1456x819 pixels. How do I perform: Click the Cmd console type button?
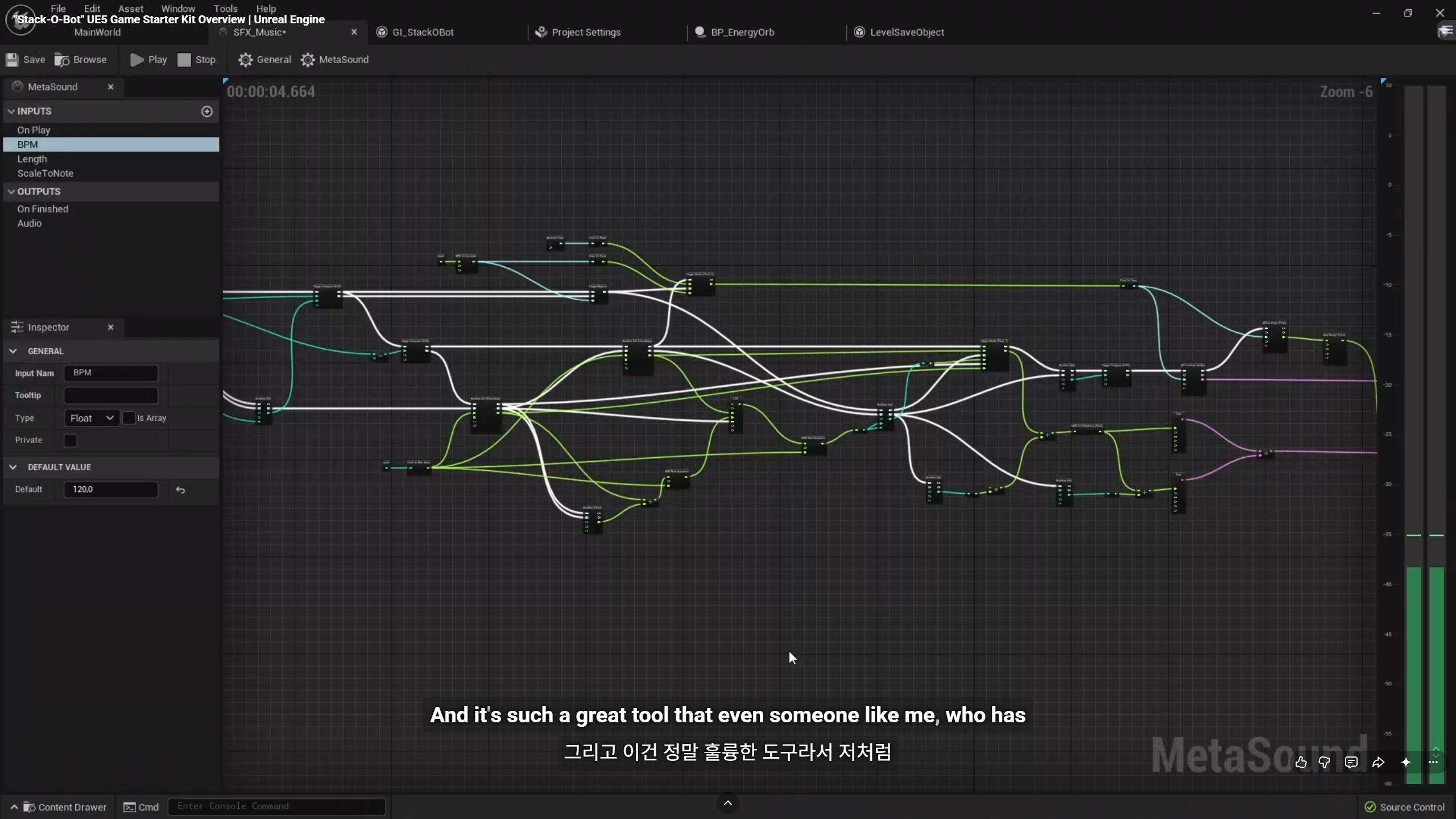pos(142,807)
